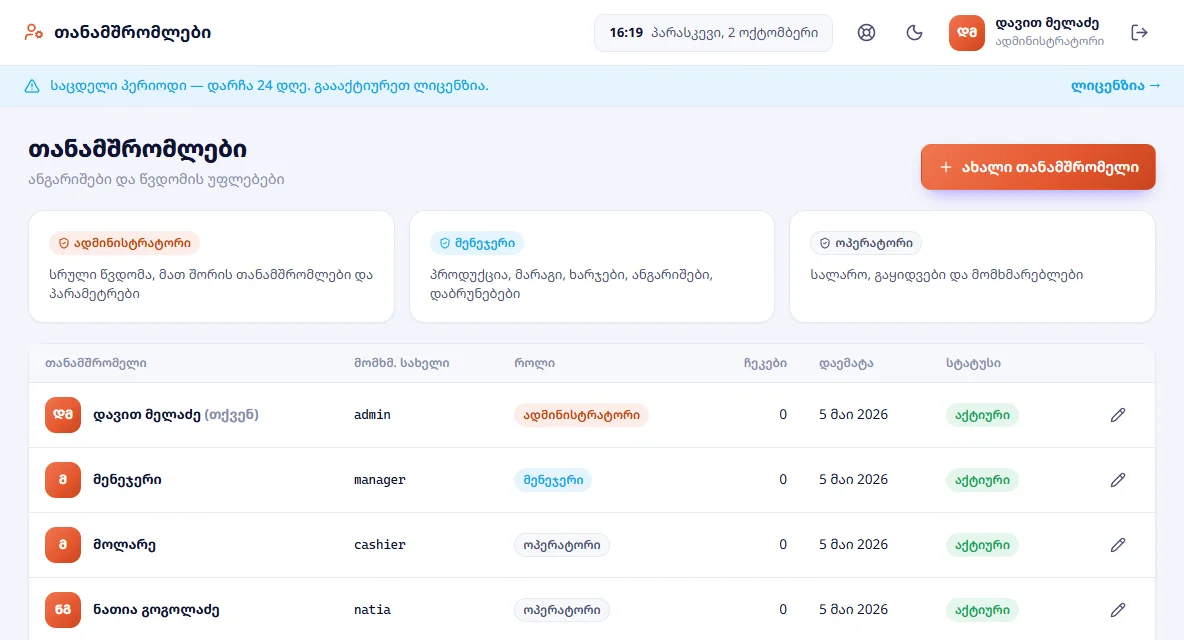The height and width of the screenshot is (640, 1184).
Task: Click the pencil icon for cashier row
Action: (1118, 545)
